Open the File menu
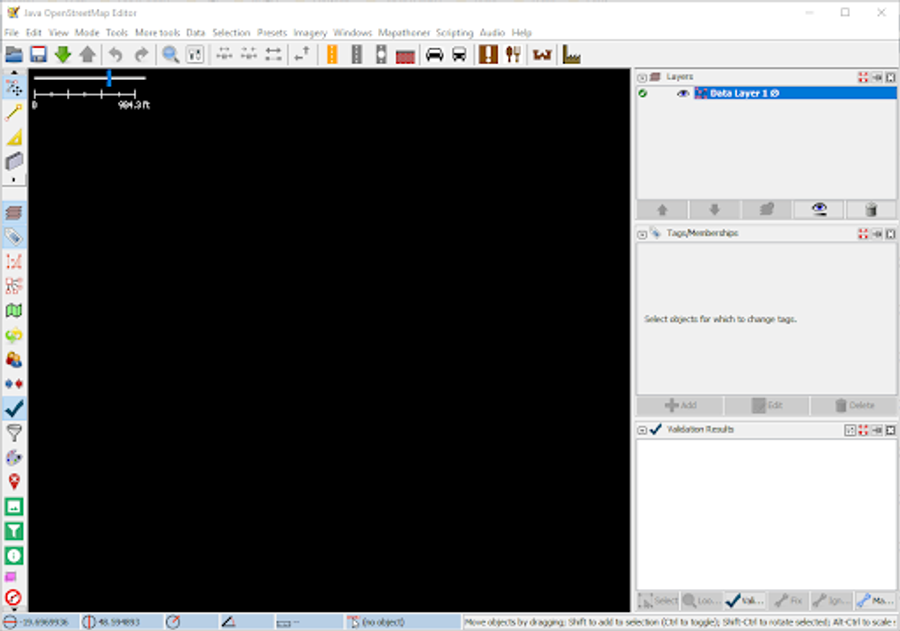The image size is (900, 631). click(11, 33)
